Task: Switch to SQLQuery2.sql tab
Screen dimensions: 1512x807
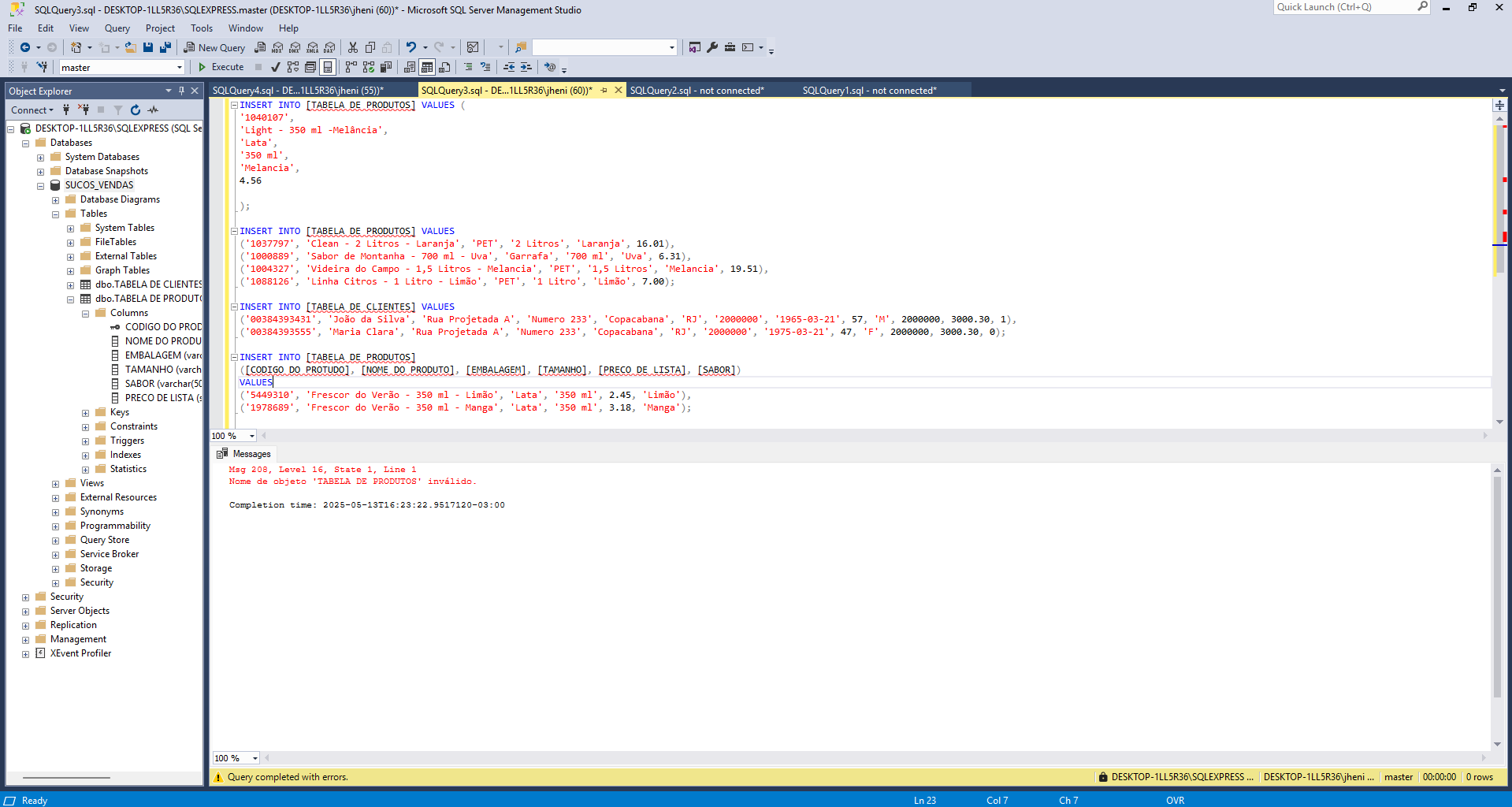Action: 697,91
